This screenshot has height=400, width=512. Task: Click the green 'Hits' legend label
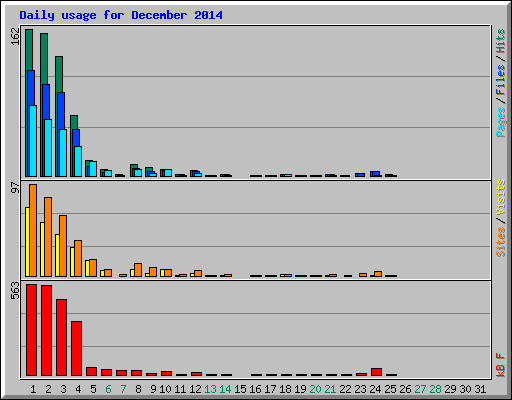tap(501, 41)
